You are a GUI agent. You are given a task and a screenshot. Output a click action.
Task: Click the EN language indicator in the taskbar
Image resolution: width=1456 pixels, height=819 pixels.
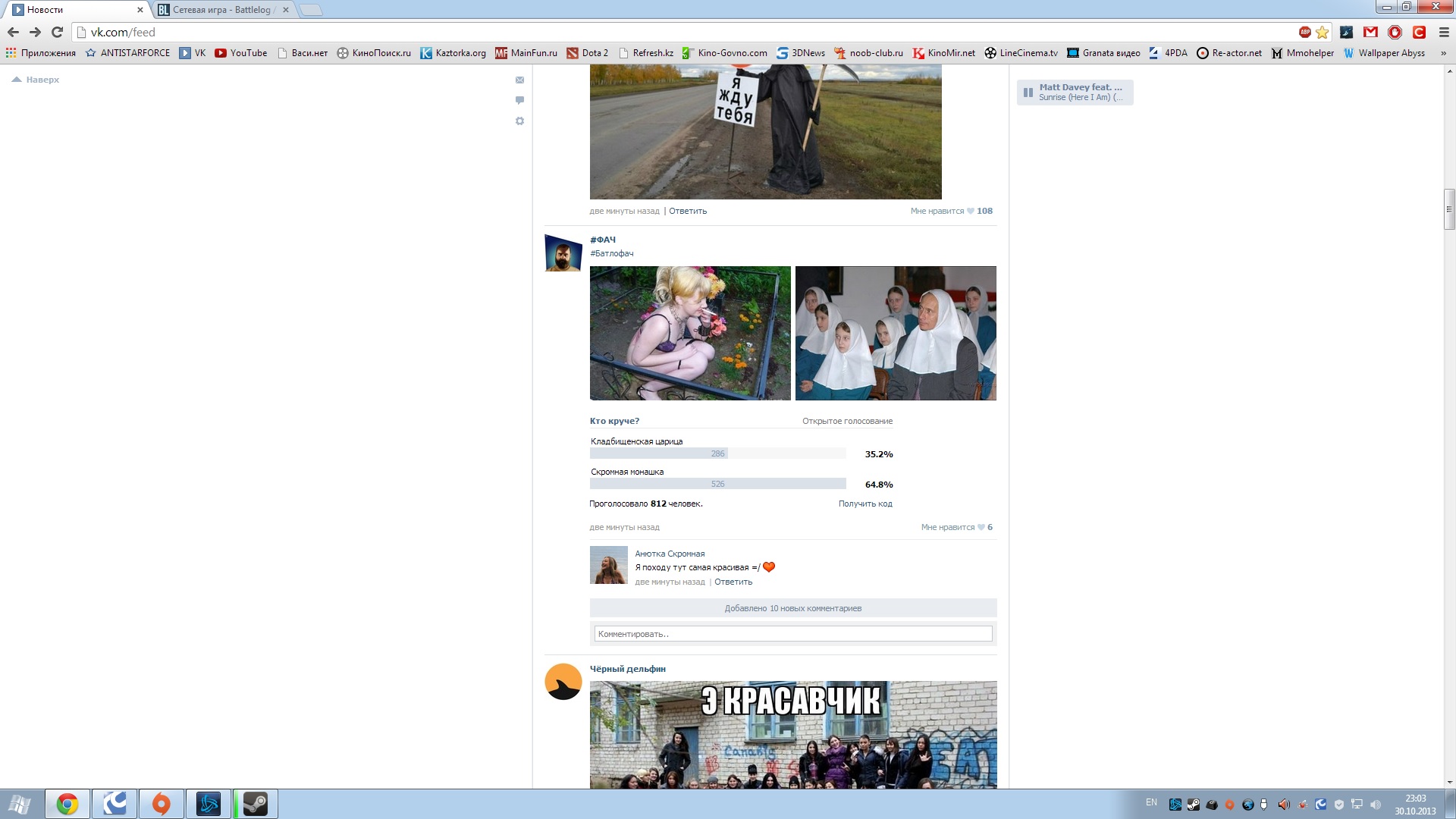[1151, 802]
